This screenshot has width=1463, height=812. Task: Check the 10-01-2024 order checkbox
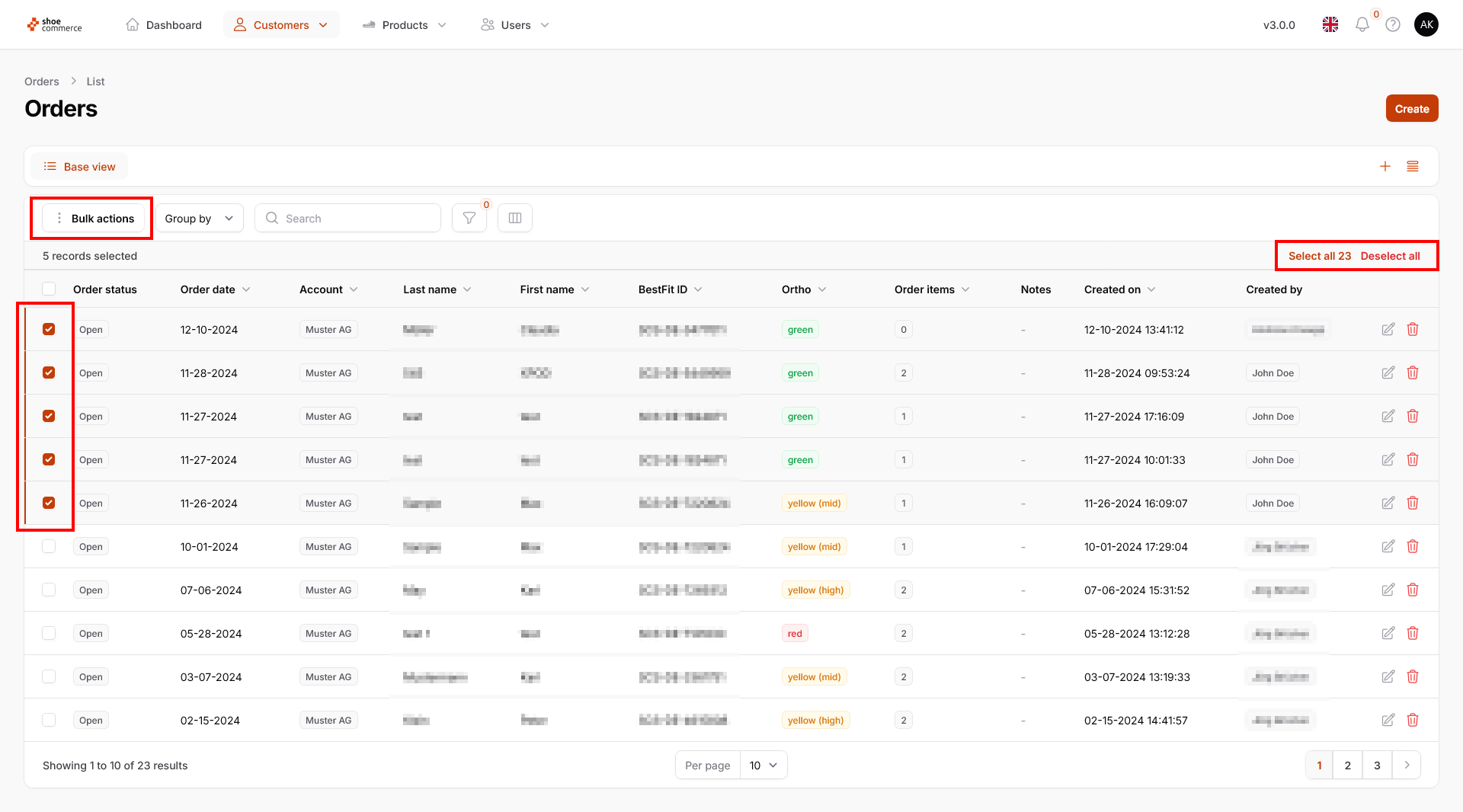pyautogui.click(x=49, y=547)
